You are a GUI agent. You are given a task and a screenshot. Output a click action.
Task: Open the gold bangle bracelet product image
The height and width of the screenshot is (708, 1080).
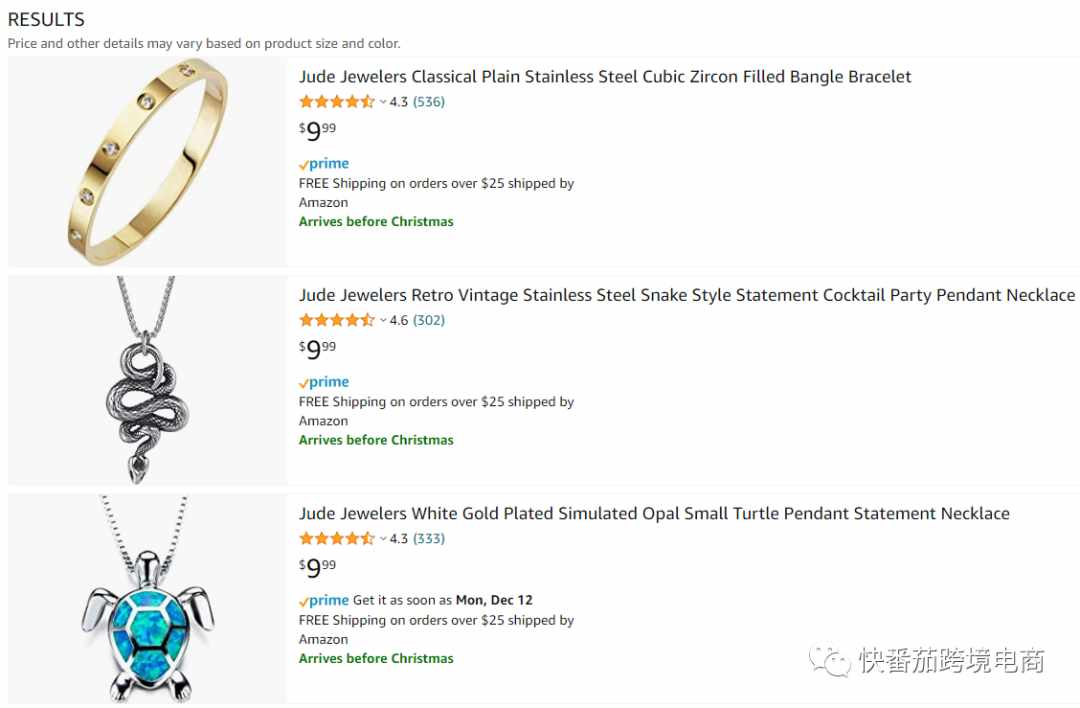click(x=147, y=163)
